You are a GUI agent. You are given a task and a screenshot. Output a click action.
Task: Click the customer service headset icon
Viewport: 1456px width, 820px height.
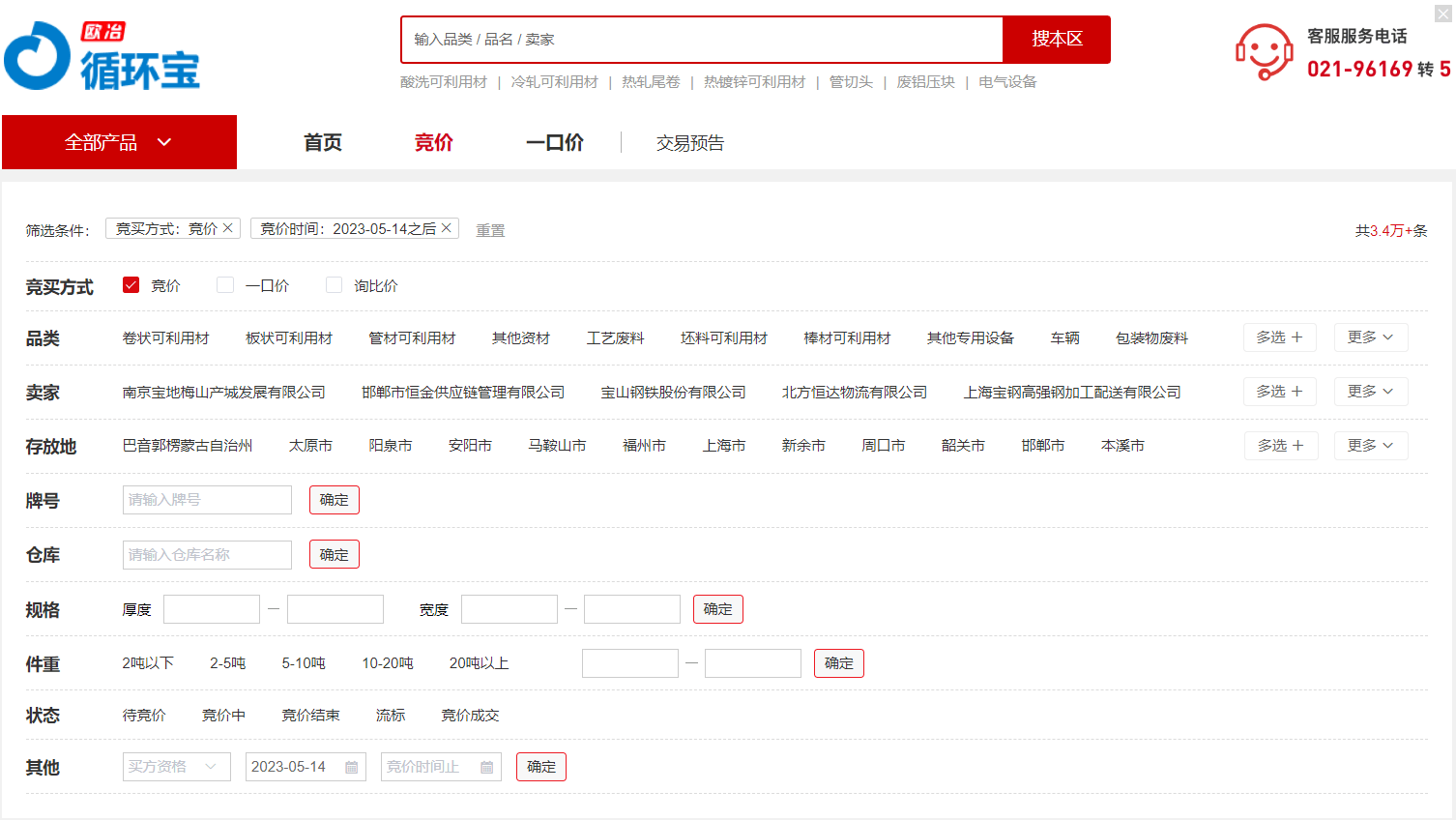pyautogui.click(x=1264, y=52)
